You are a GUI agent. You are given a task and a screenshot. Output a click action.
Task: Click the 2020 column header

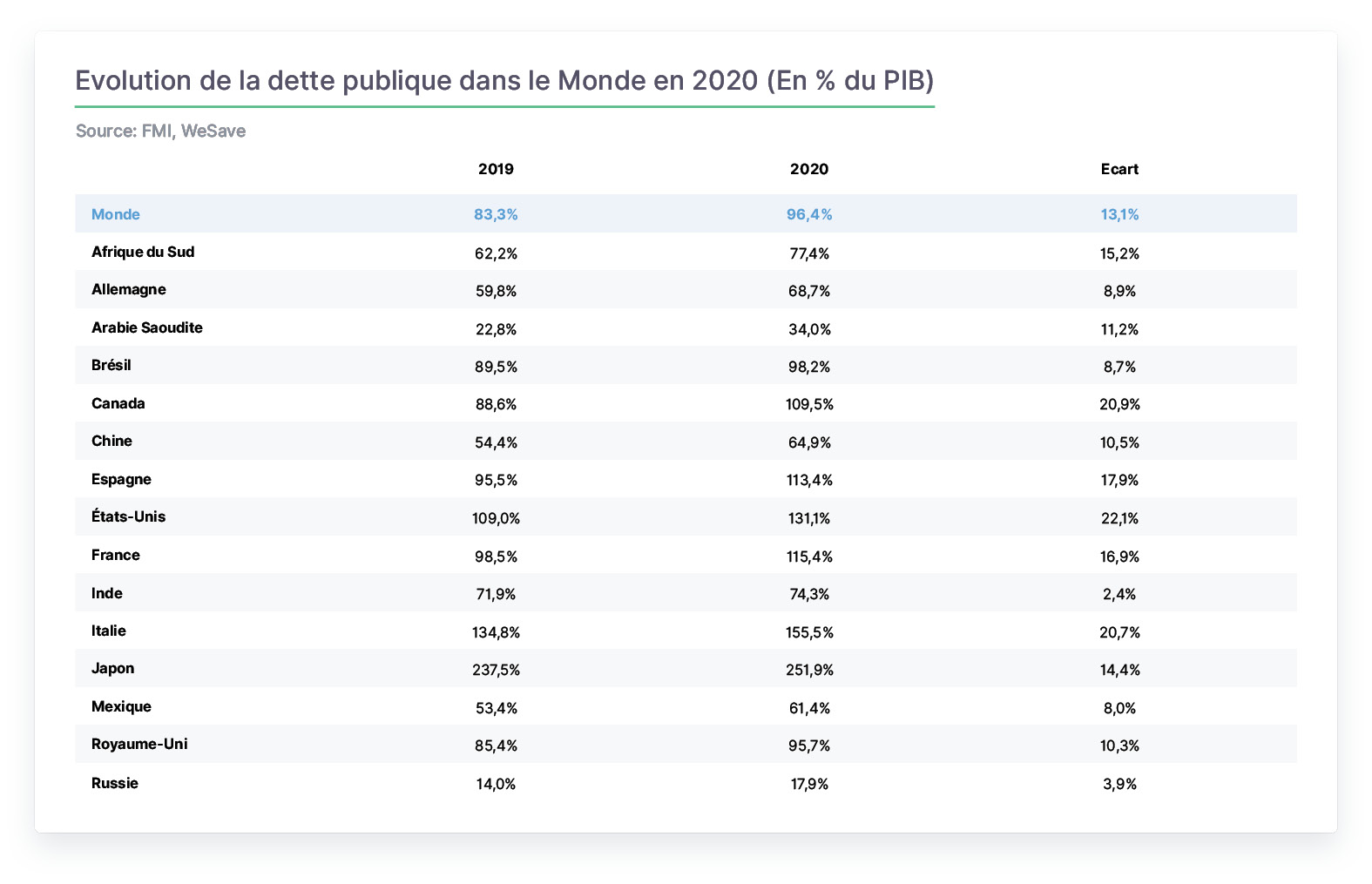pos(809,169)
